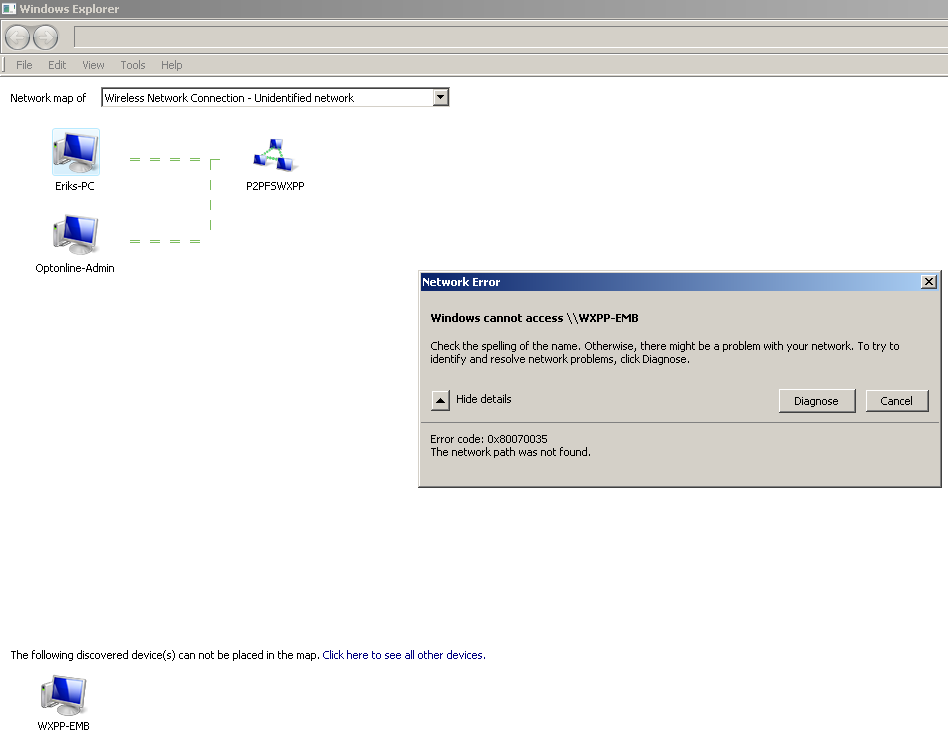The width and height of the screenshot is (948, 740).
Task: Click the P2PFSWXPP network icon
Action: point(274,154)
